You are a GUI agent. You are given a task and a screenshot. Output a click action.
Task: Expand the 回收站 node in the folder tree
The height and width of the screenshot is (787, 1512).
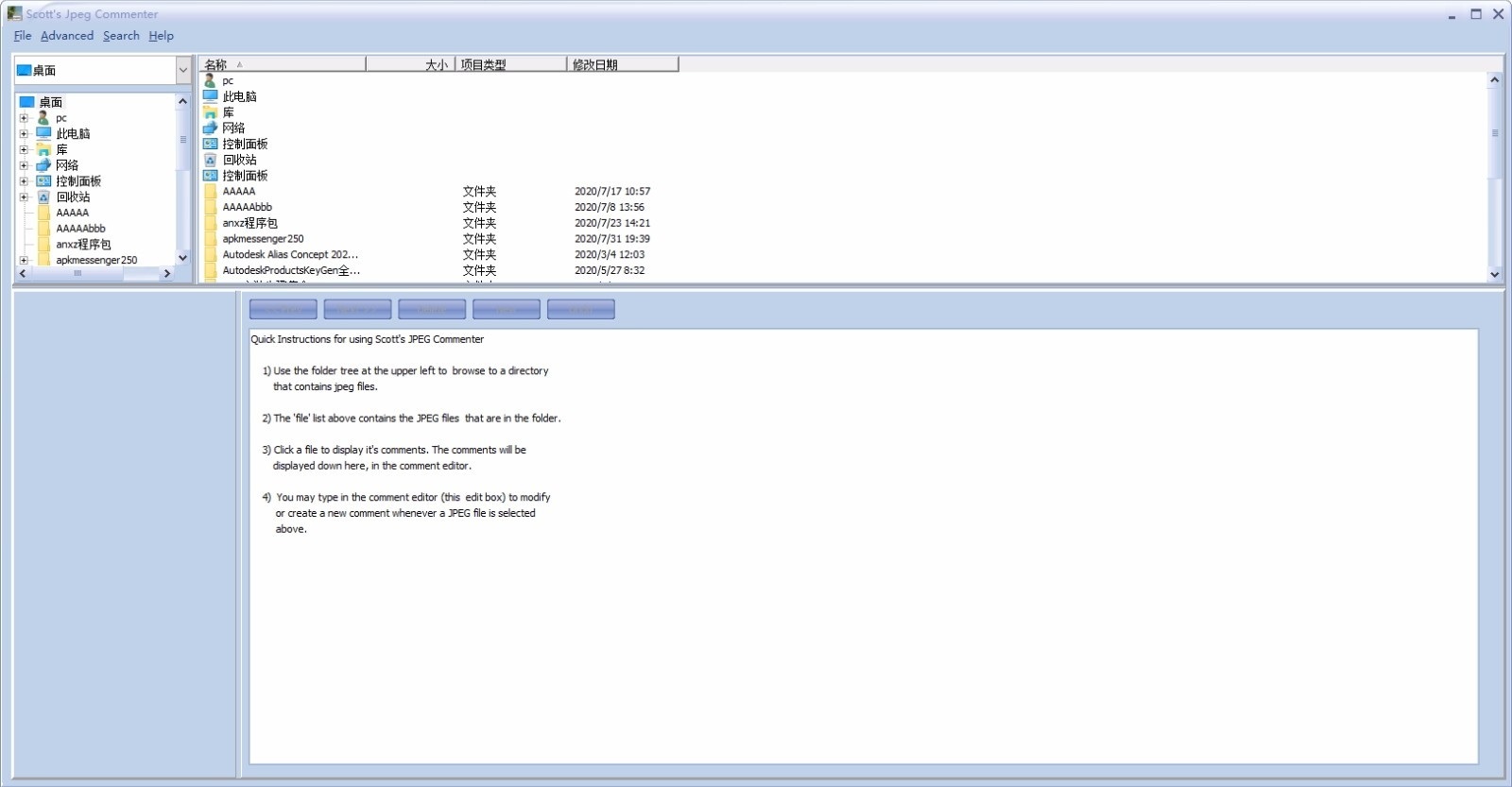[24, 197]
